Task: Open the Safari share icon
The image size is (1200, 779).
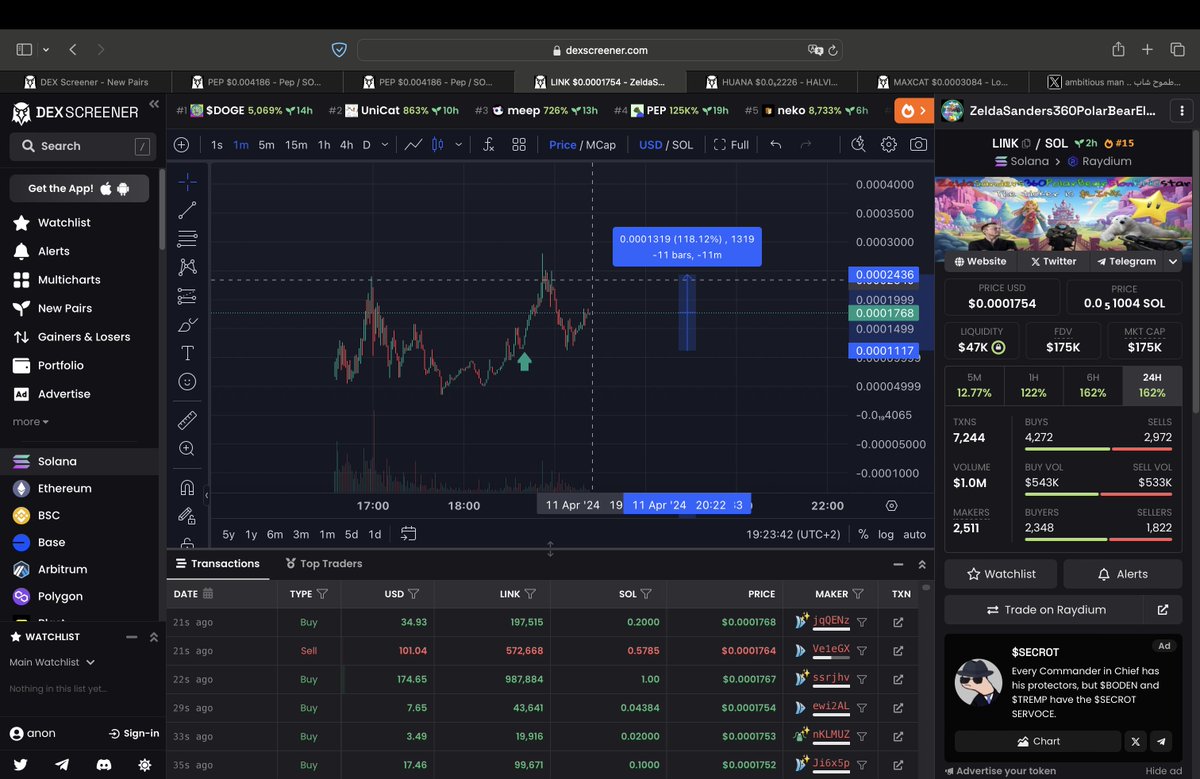Action: (1119, 49)
